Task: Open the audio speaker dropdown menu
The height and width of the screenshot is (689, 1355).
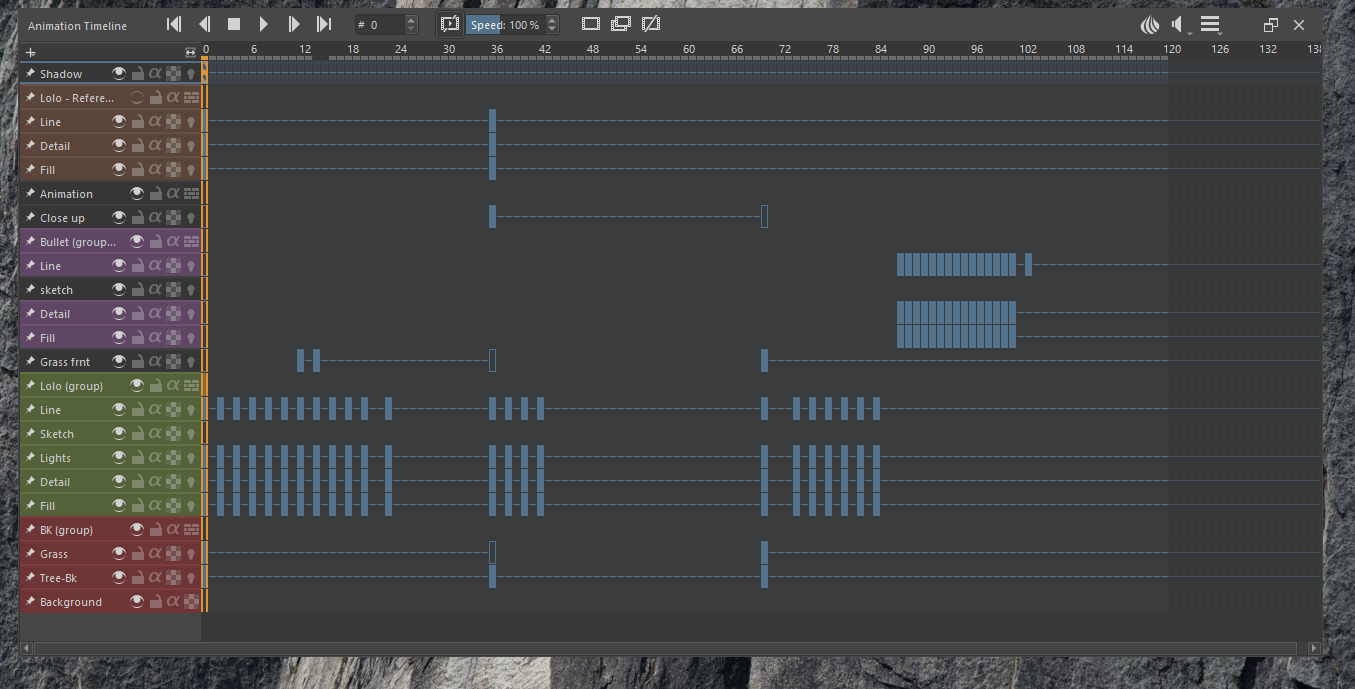Action: click(1181, 25)
